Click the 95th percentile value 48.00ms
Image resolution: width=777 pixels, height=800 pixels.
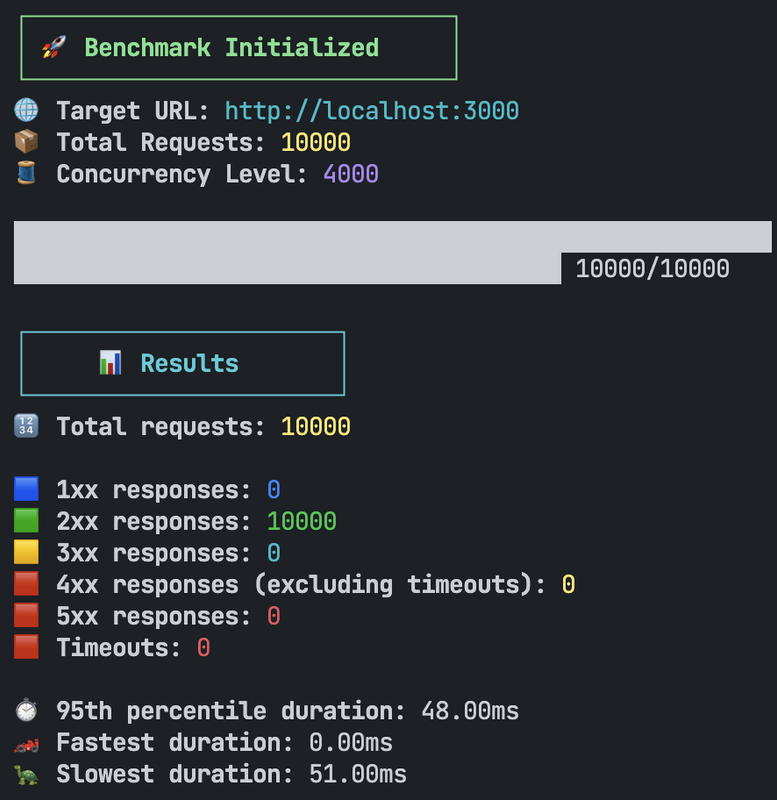[465, 711]
